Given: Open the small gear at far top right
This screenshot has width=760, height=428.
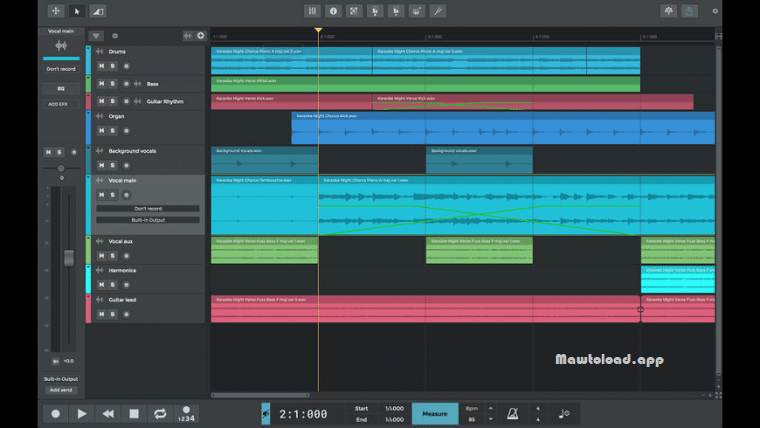Looking at the screenshot, I should pos(715,11).
